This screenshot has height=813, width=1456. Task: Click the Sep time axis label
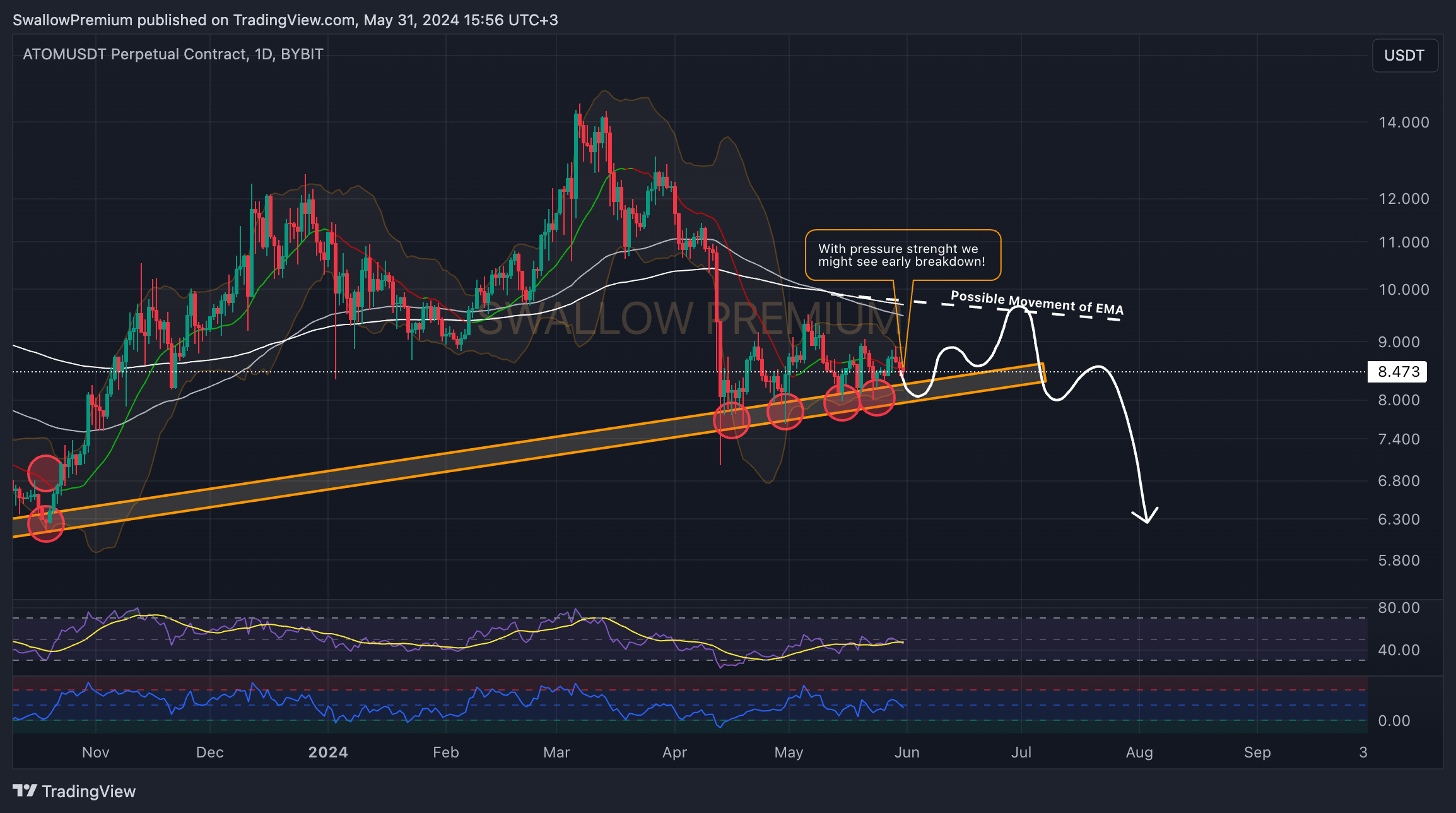point(1257,752)
